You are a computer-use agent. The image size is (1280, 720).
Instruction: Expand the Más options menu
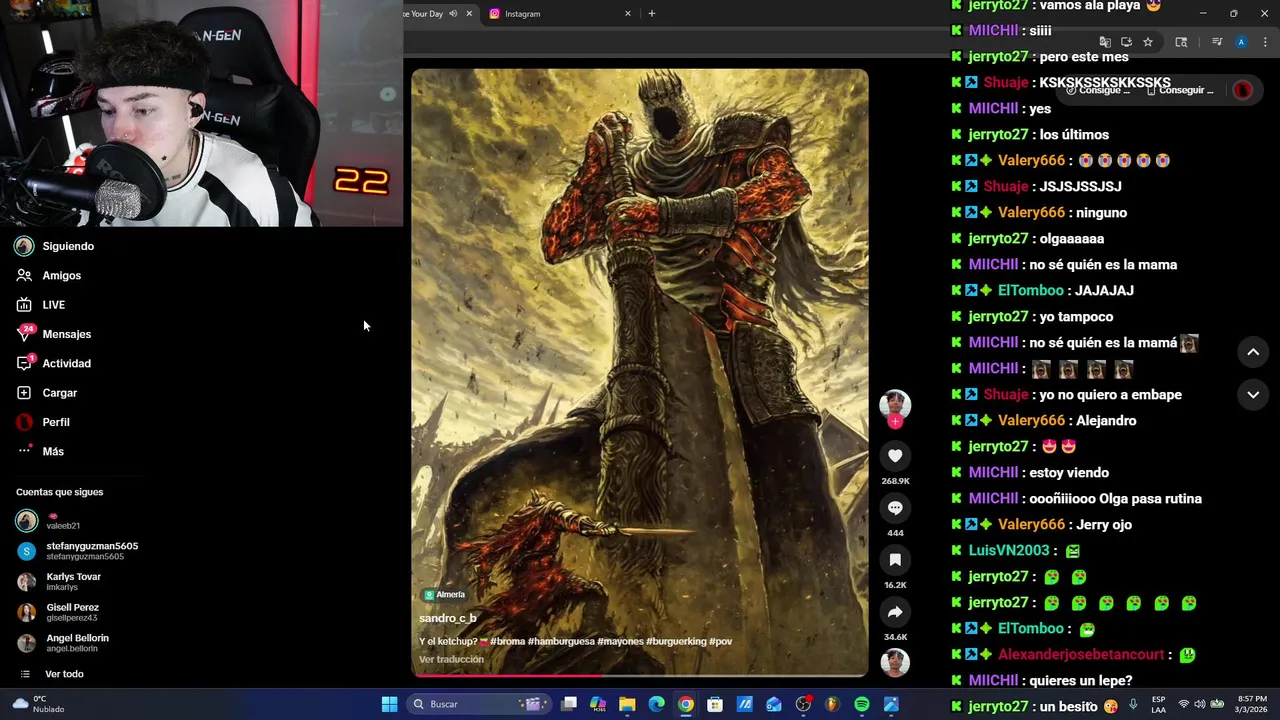tap(41, 451)
